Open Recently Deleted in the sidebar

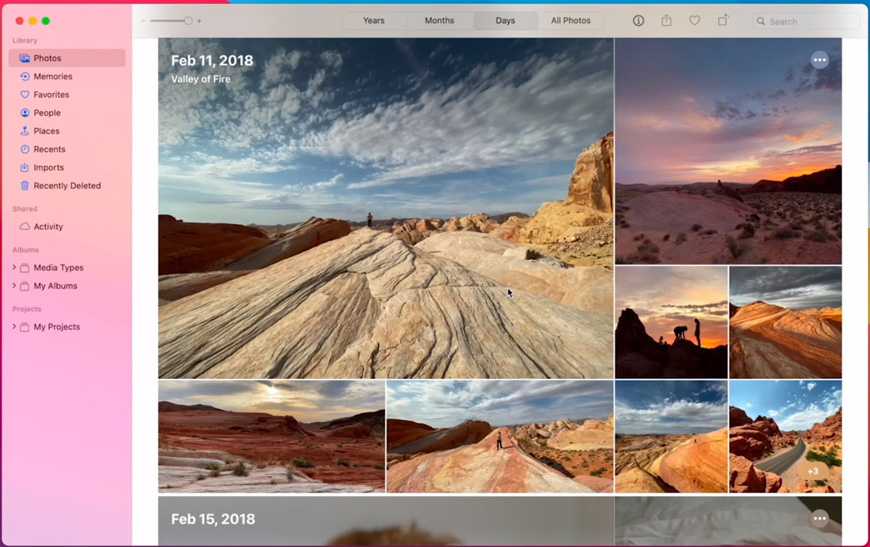[67, 186]
